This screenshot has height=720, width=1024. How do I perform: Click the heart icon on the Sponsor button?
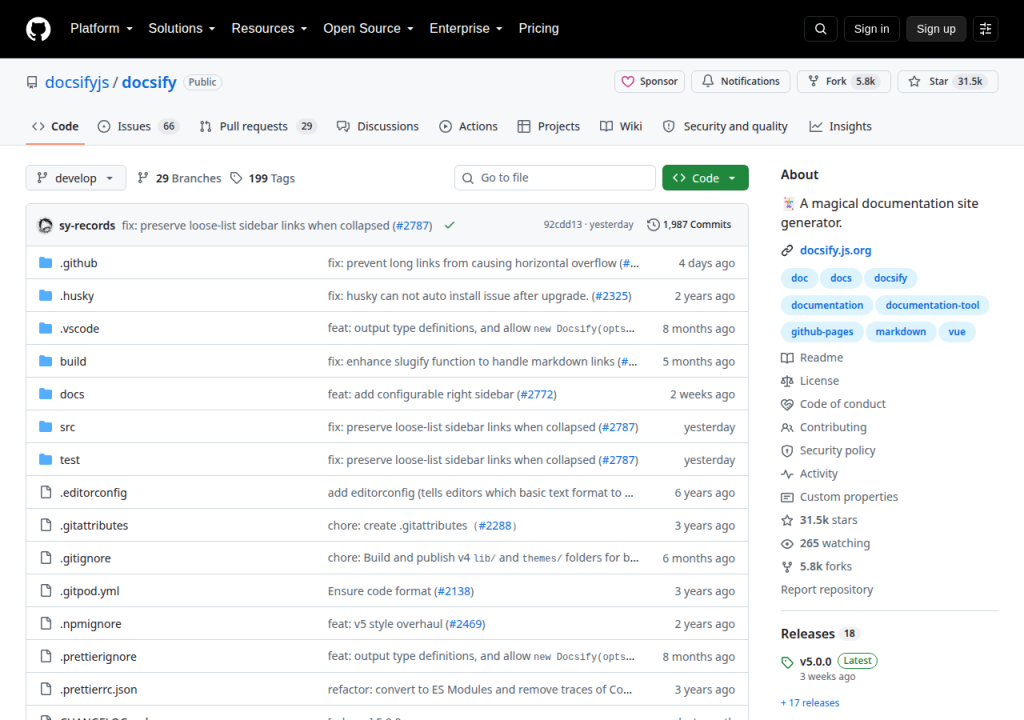(628, 82)
